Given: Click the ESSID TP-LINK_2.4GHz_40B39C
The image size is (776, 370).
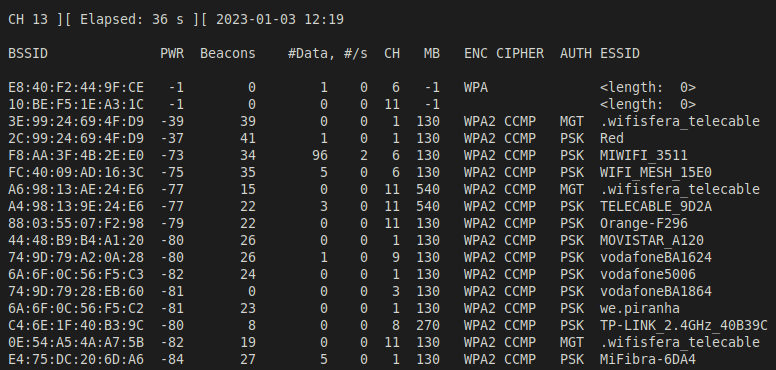Looking at the screenshot, I should coord(684,325).
